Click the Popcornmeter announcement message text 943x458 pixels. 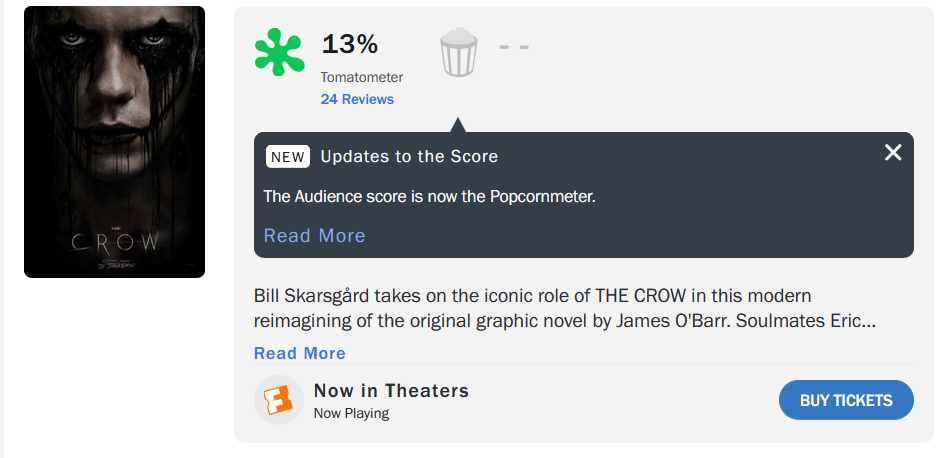(429, 197)
